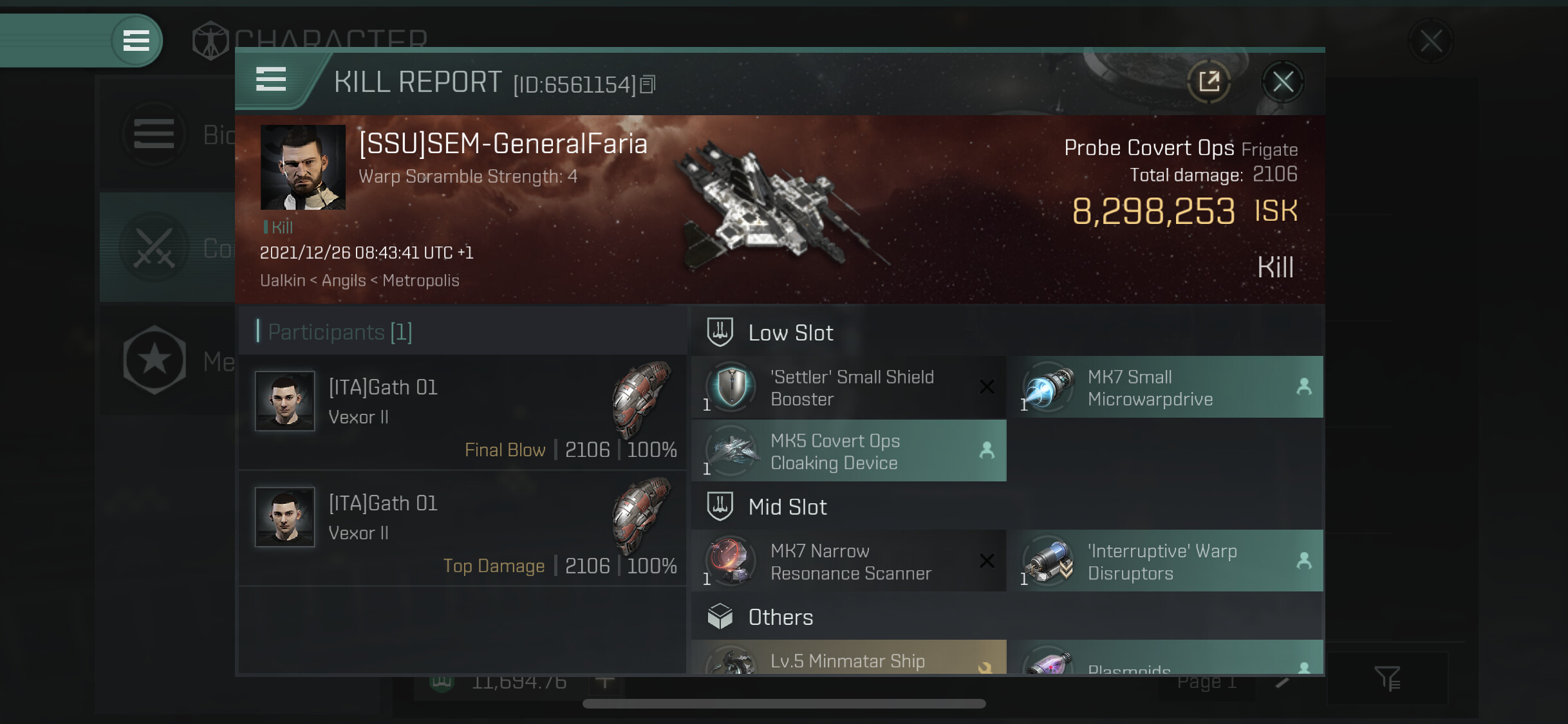Switch to the Bio tab in sidebar
Viewport: 1568px width, 724px height.
click(x=167, y=135)
